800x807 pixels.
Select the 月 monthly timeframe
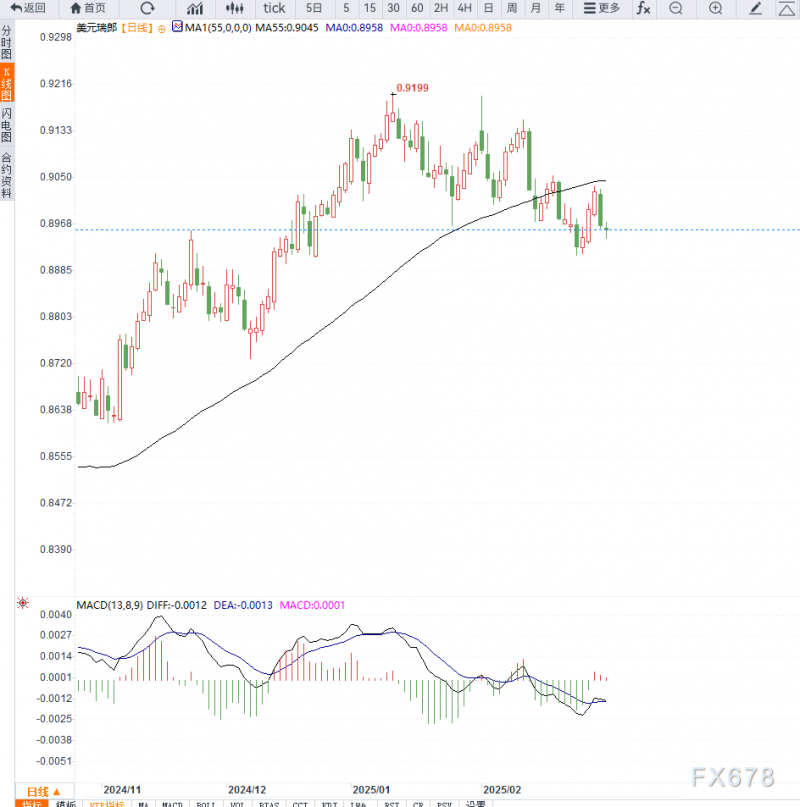pyautogui.click(x=535, y=8)
